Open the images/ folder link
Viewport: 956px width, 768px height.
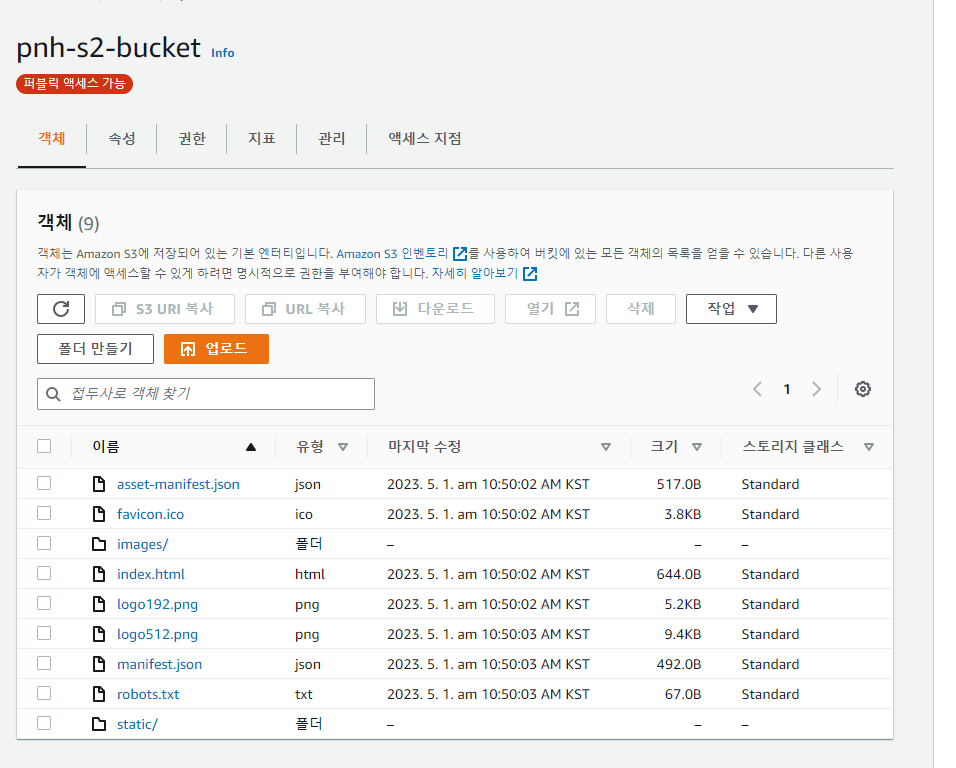coord(143,544)
